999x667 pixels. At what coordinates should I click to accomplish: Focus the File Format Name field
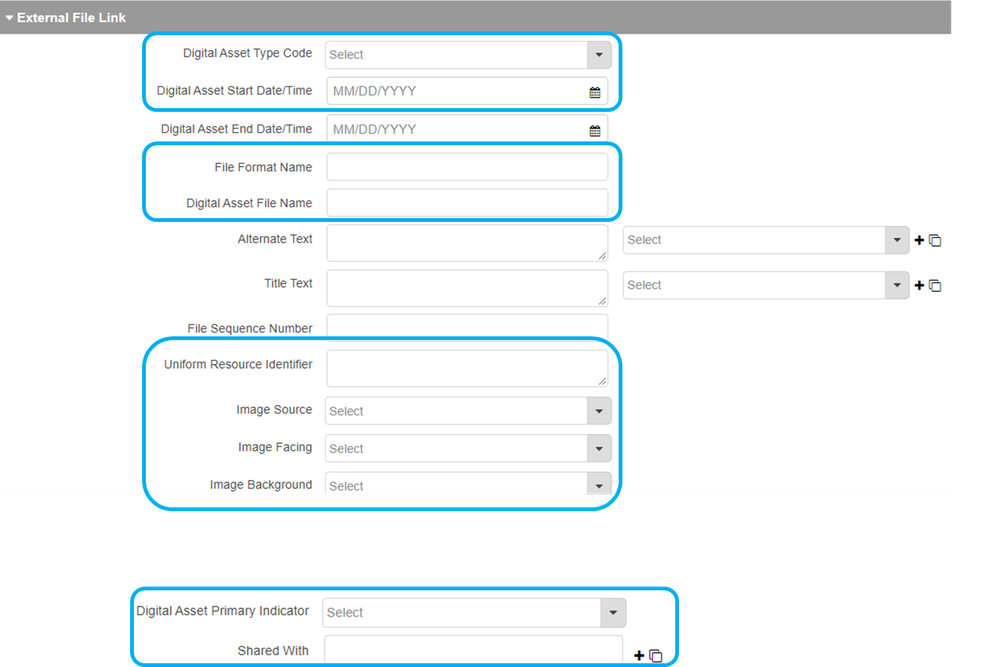[x=467, y=167]
